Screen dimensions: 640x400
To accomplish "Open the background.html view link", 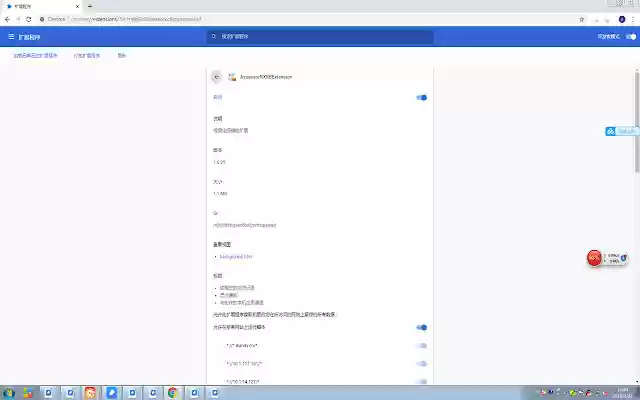I will pos(236,257).
